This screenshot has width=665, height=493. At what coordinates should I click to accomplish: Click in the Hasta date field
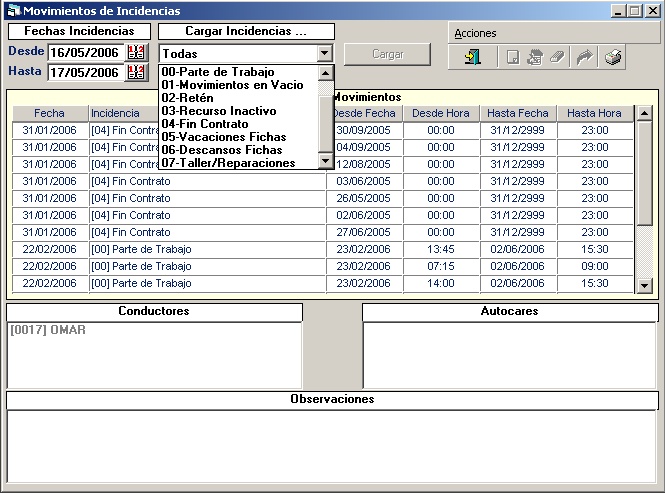click(86, 73)
